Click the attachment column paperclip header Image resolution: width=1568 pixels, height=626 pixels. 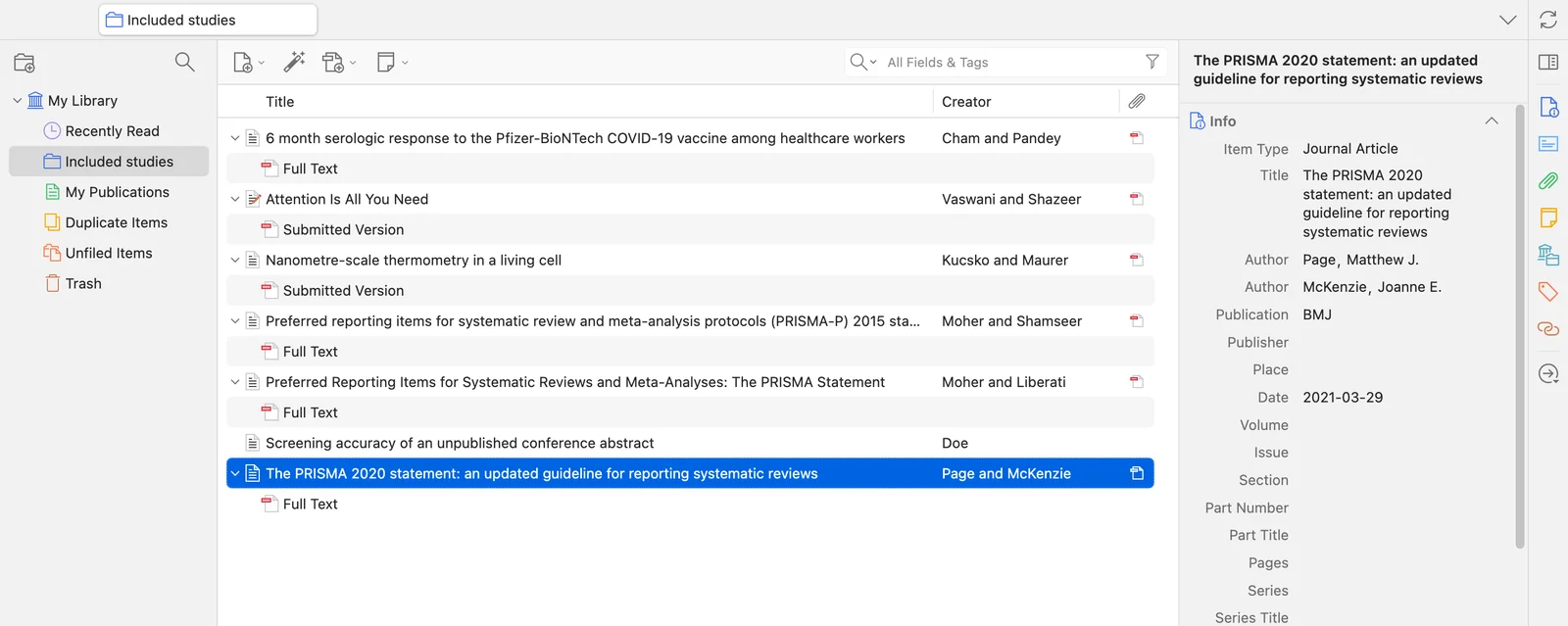(x=1137, y=101)
